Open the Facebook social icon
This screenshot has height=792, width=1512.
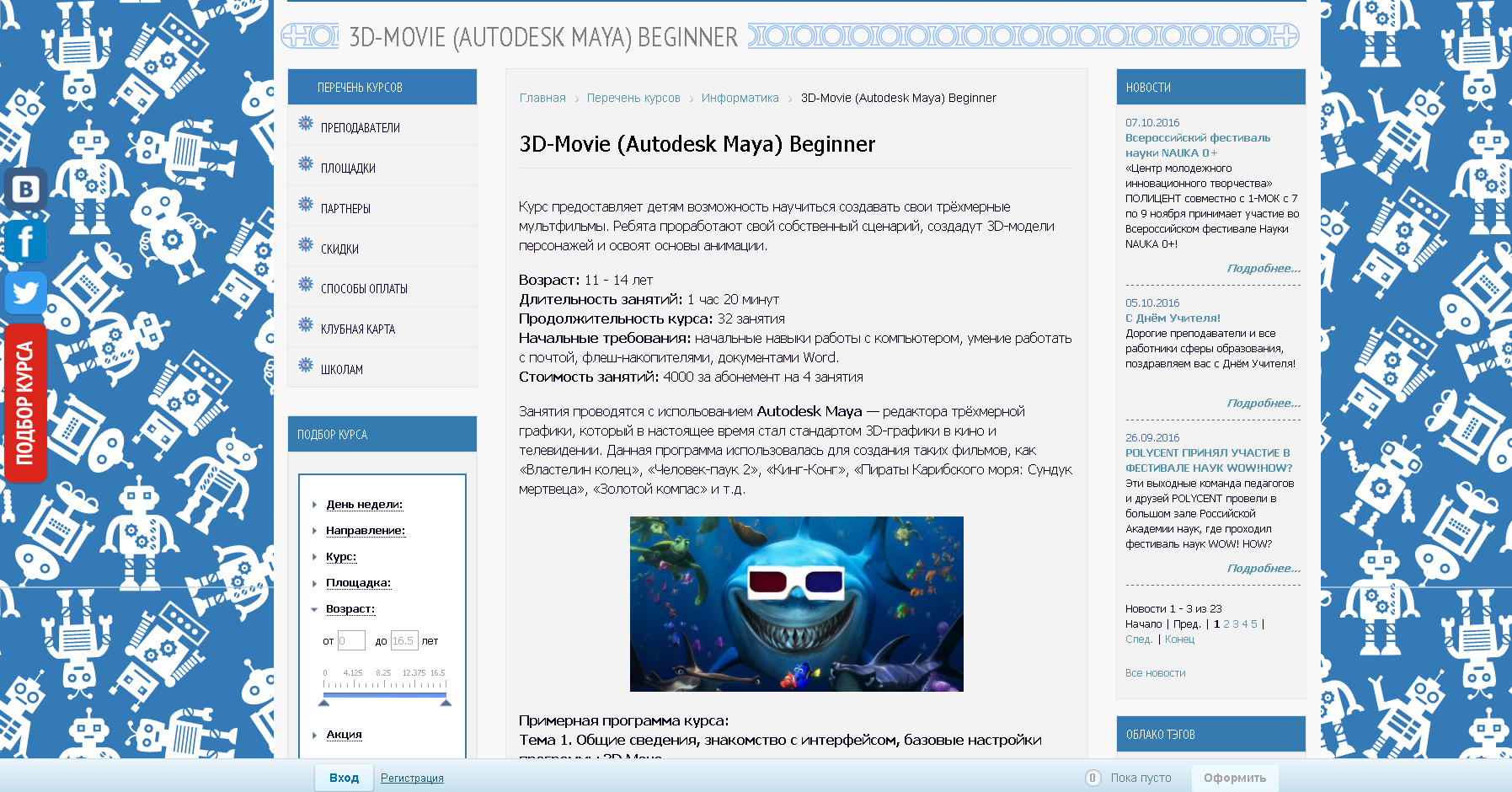(x=25, y=242)
